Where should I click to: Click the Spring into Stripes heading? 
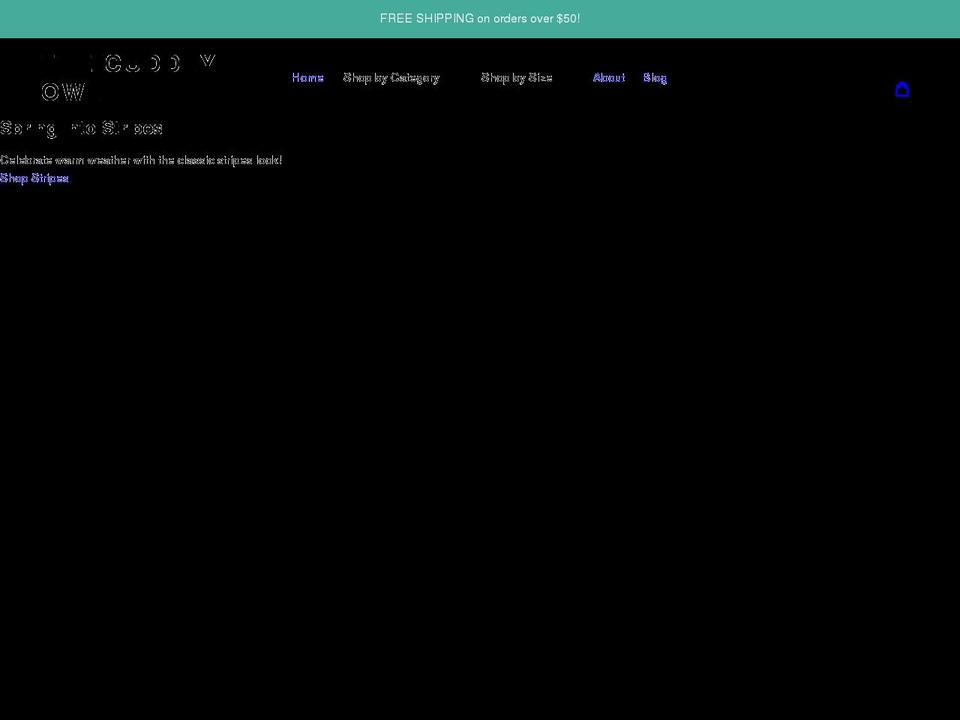tap(82, 128)
